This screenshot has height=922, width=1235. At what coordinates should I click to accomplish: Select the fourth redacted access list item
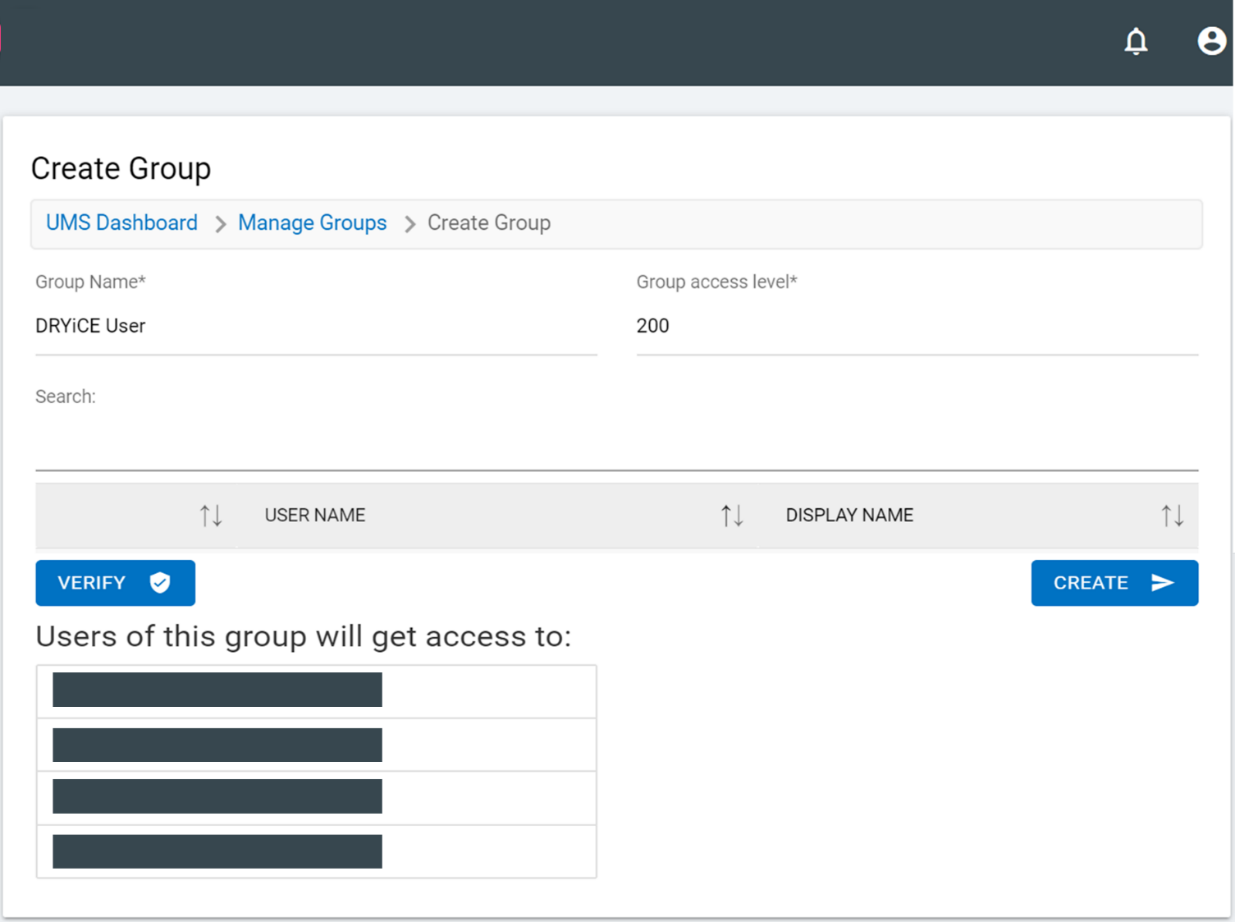(x=217, y=851)
